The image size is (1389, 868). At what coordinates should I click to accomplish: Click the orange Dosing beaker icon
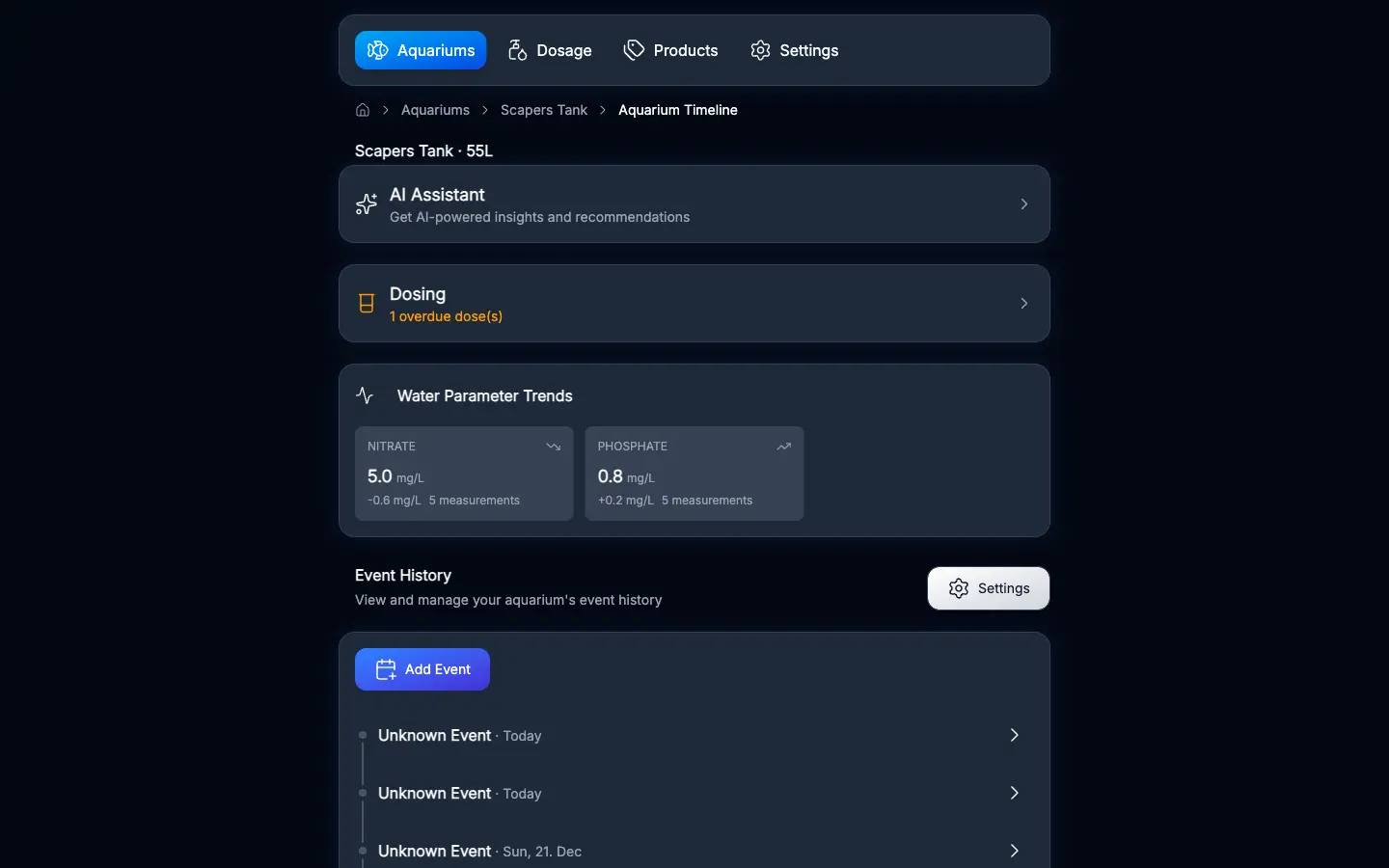click(366, 303)
